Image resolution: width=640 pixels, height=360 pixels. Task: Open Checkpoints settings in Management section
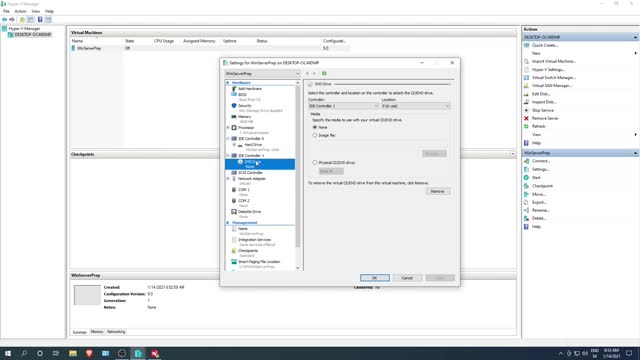tap(248, 251)
